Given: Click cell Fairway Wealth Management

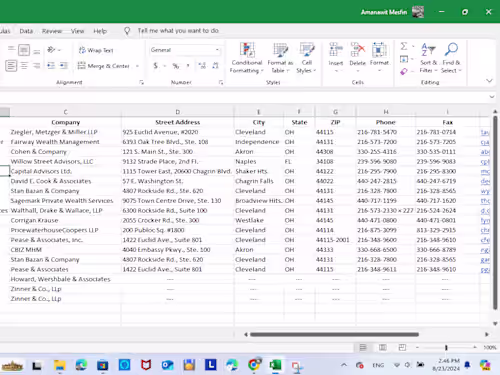Looking at the screenshot, I should (x=65, y=142).
